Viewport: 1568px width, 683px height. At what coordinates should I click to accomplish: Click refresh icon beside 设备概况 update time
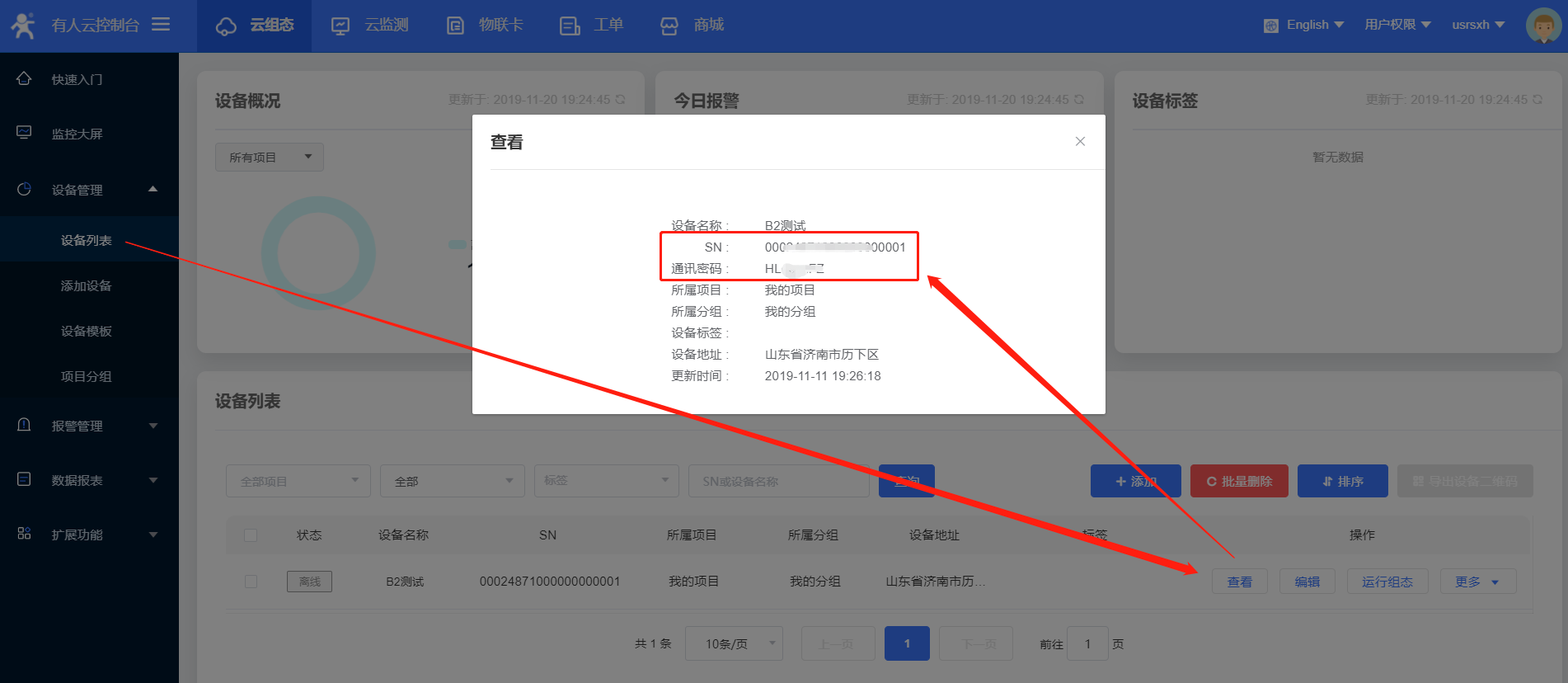tap(620, 100)
